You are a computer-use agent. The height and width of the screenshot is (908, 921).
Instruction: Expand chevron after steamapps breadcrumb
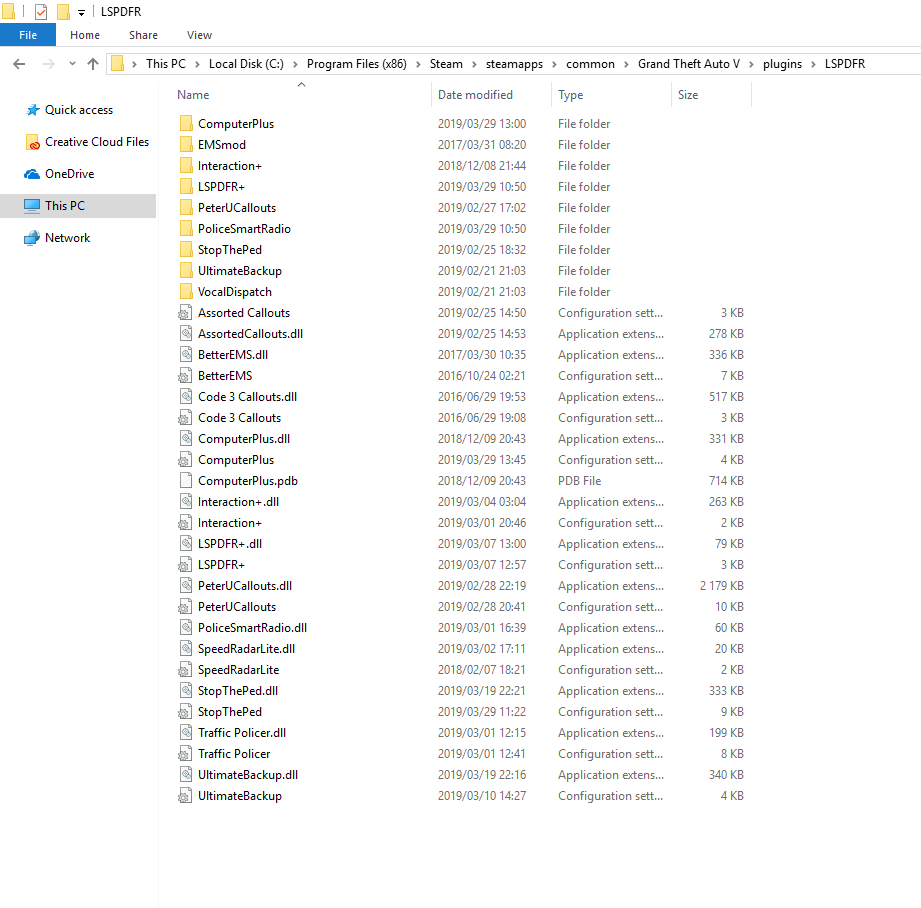coord(554,64)
